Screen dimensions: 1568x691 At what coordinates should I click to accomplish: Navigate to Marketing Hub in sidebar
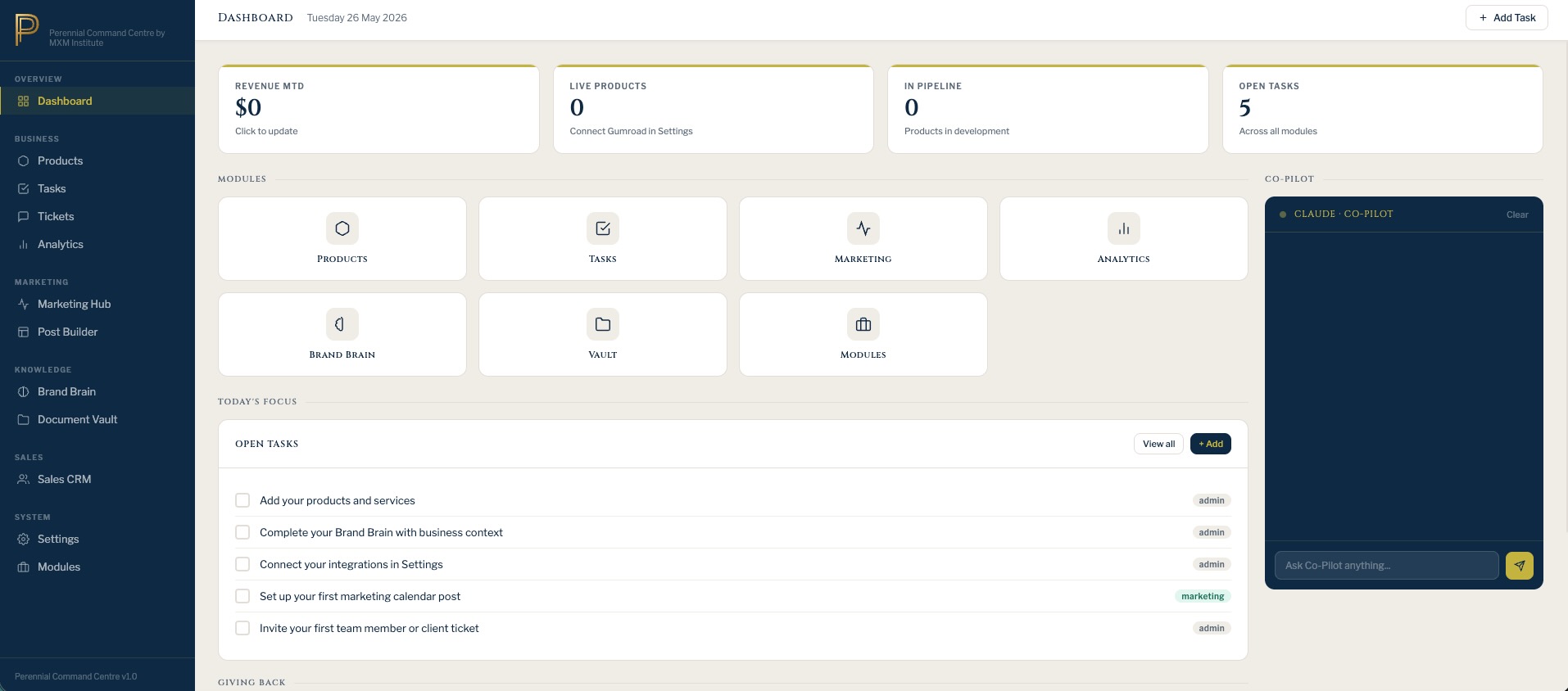point(97,304)
